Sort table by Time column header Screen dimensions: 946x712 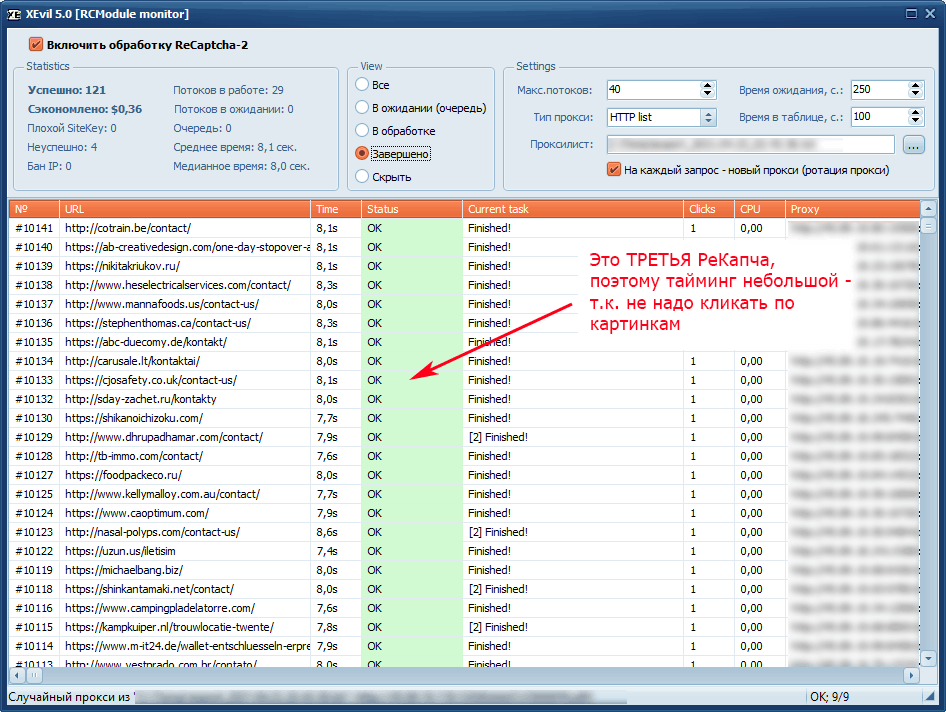(336, 209)
